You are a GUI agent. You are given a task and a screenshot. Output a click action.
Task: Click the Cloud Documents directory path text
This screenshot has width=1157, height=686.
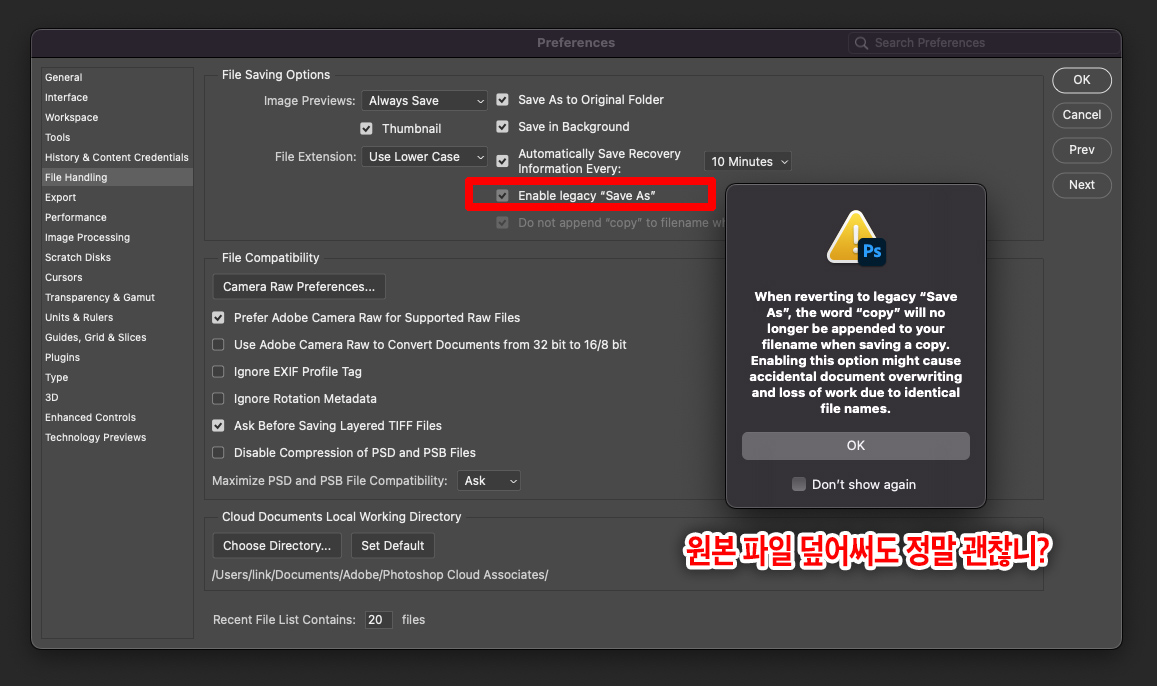tap(380, 575)
